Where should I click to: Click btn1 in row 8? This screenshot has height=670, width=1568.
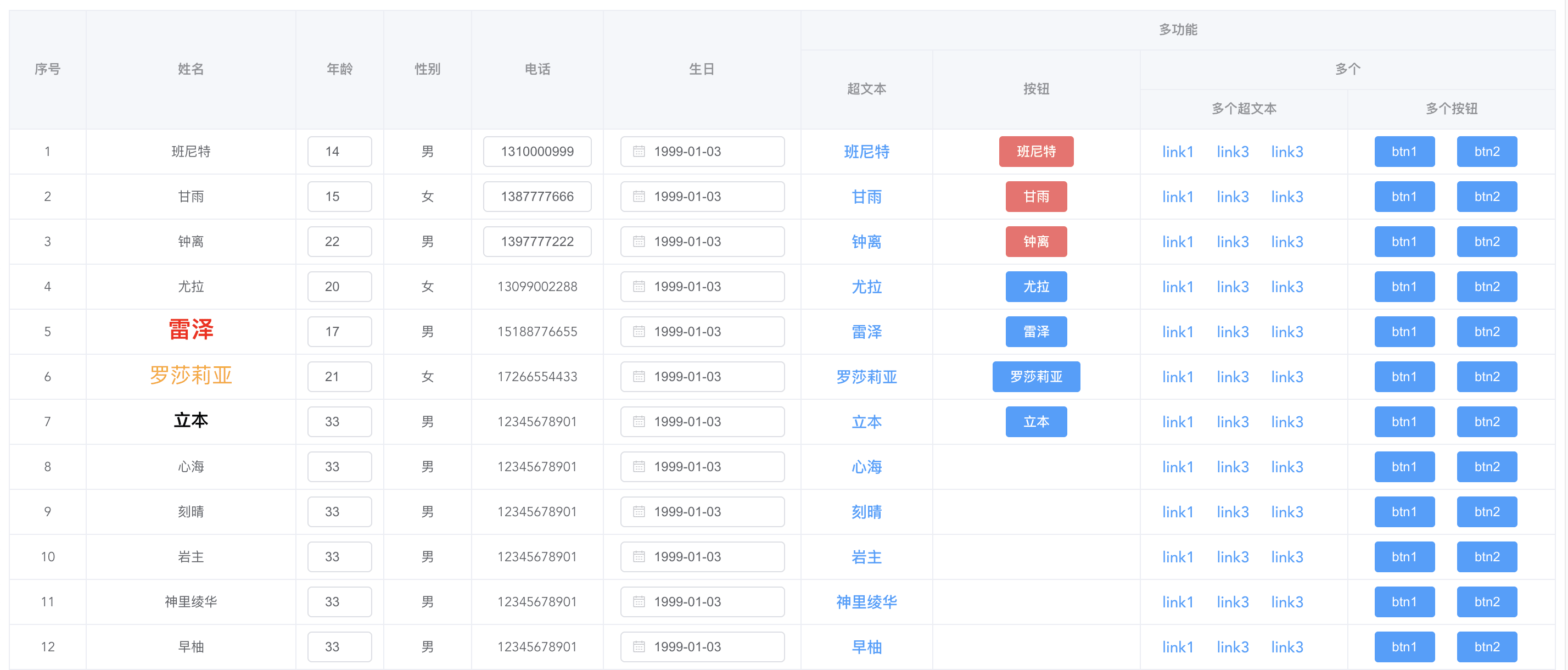coord(1404,467)
